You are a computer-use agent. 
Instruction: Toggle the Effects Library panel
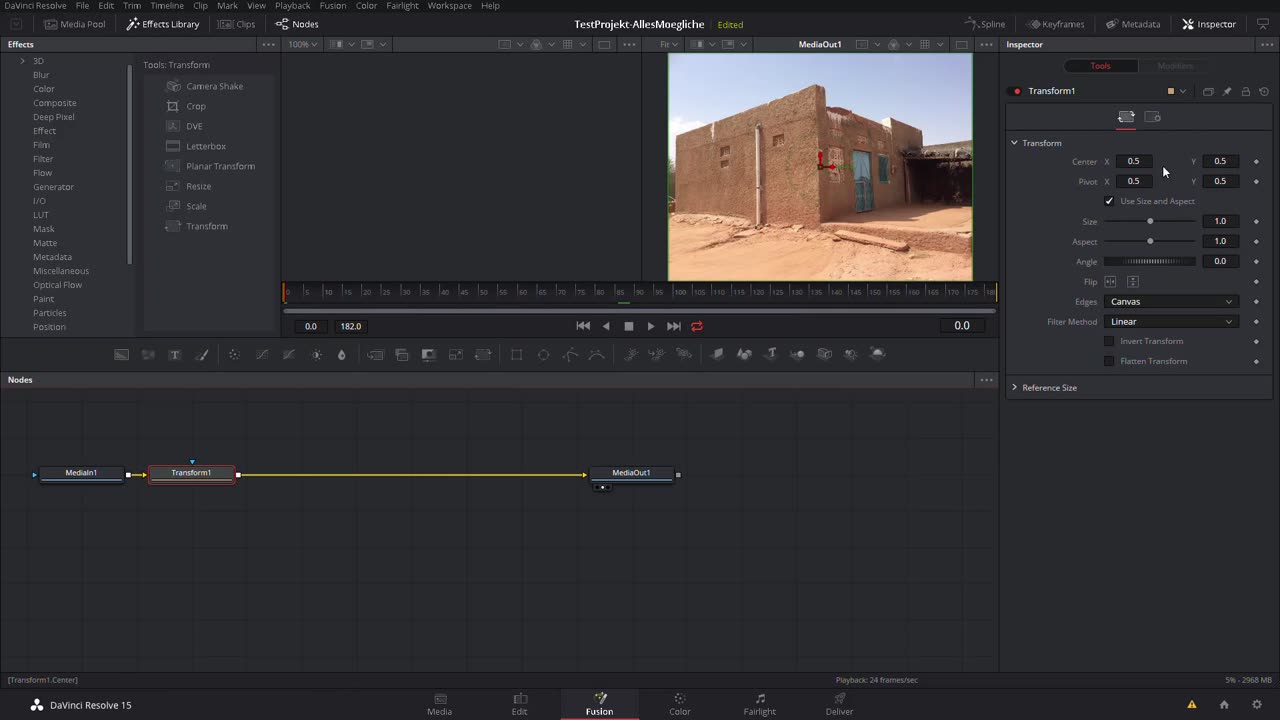point(163,24)
